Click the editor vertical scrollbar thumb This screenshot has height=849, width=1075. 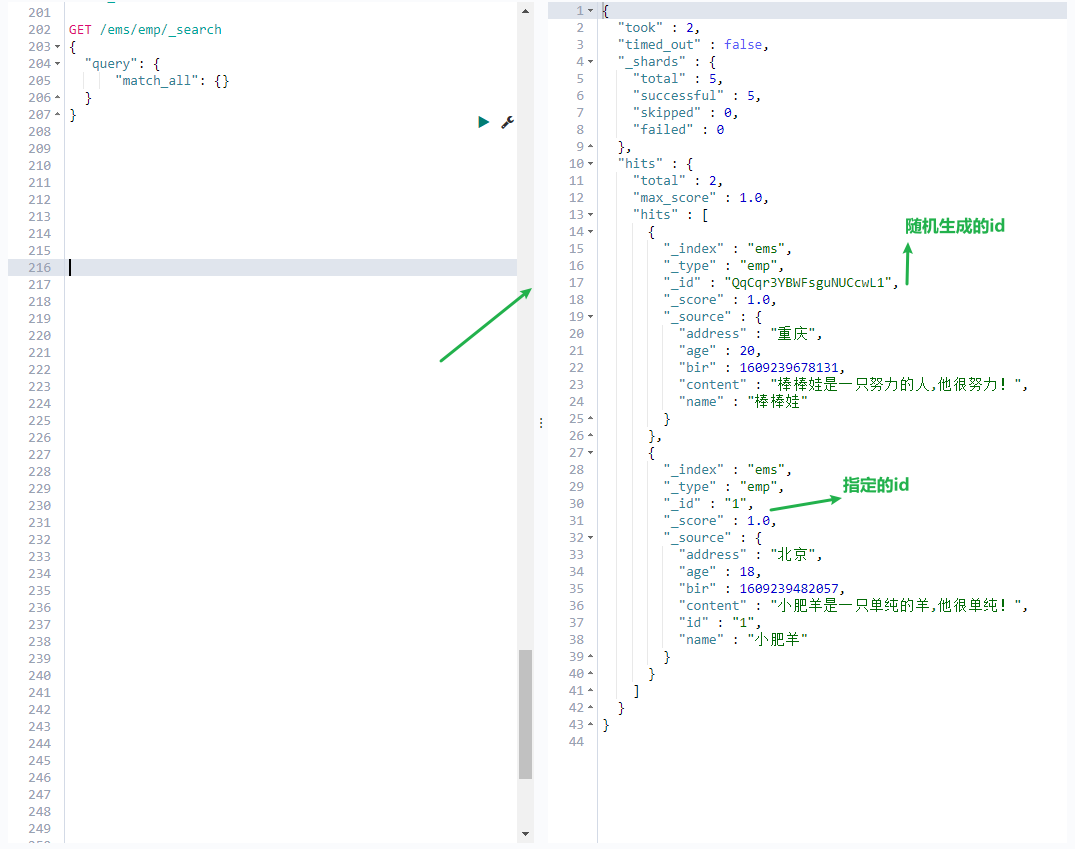(525, 714)
